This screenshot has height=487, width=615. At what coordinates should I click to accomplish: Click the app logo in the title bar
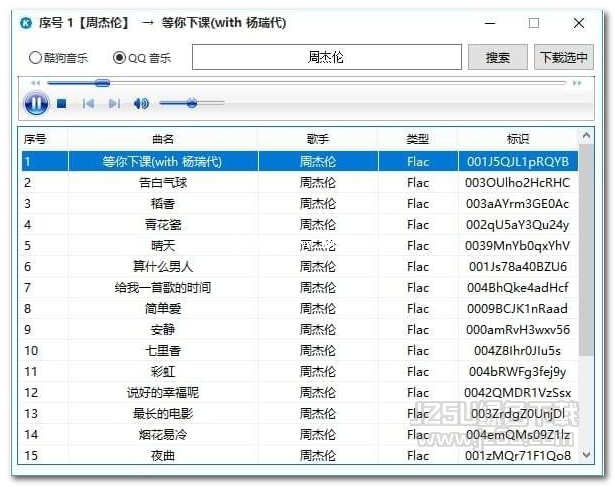[26, 23]
